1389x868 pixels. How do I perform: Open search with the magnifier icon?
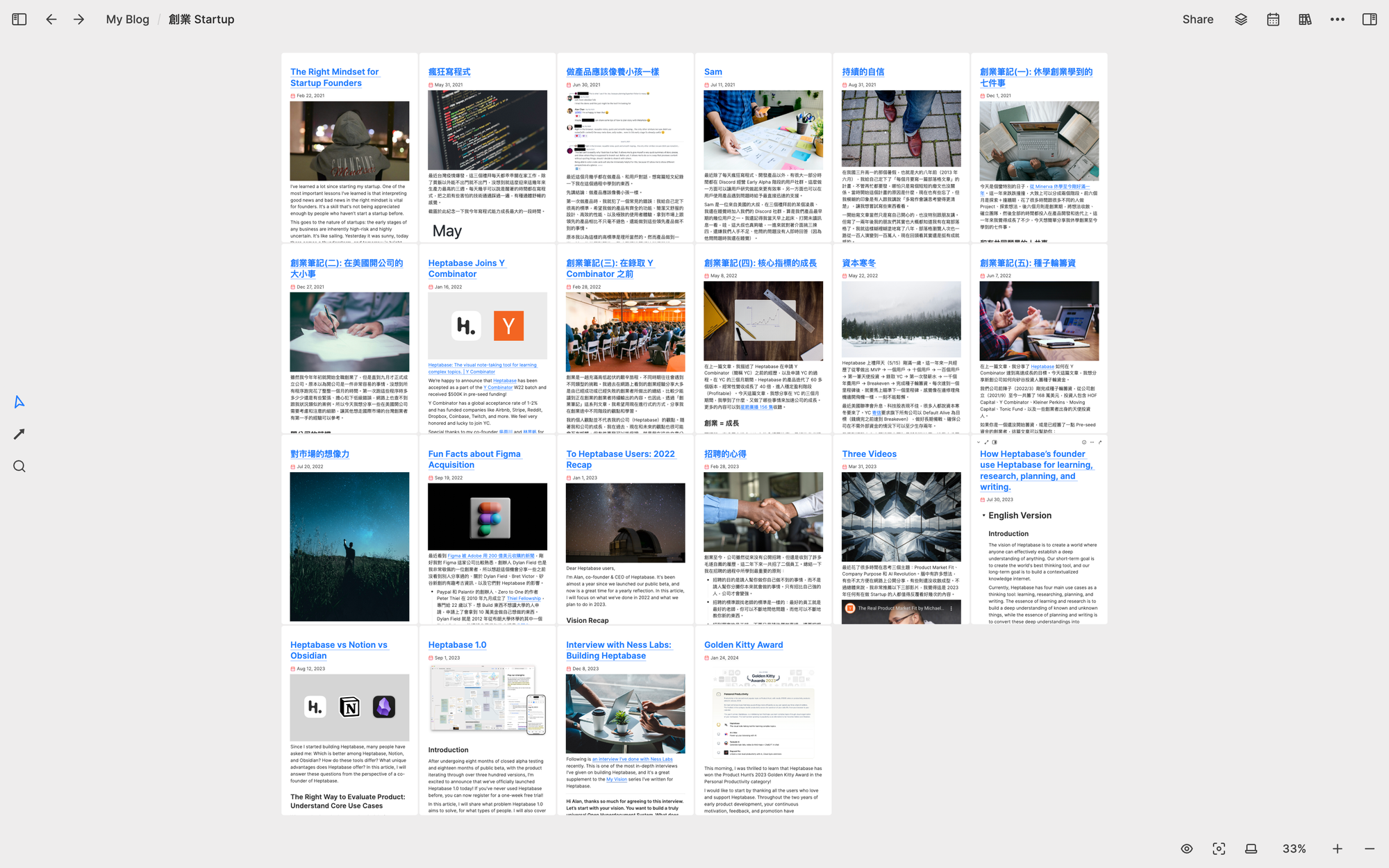(19, 466)
